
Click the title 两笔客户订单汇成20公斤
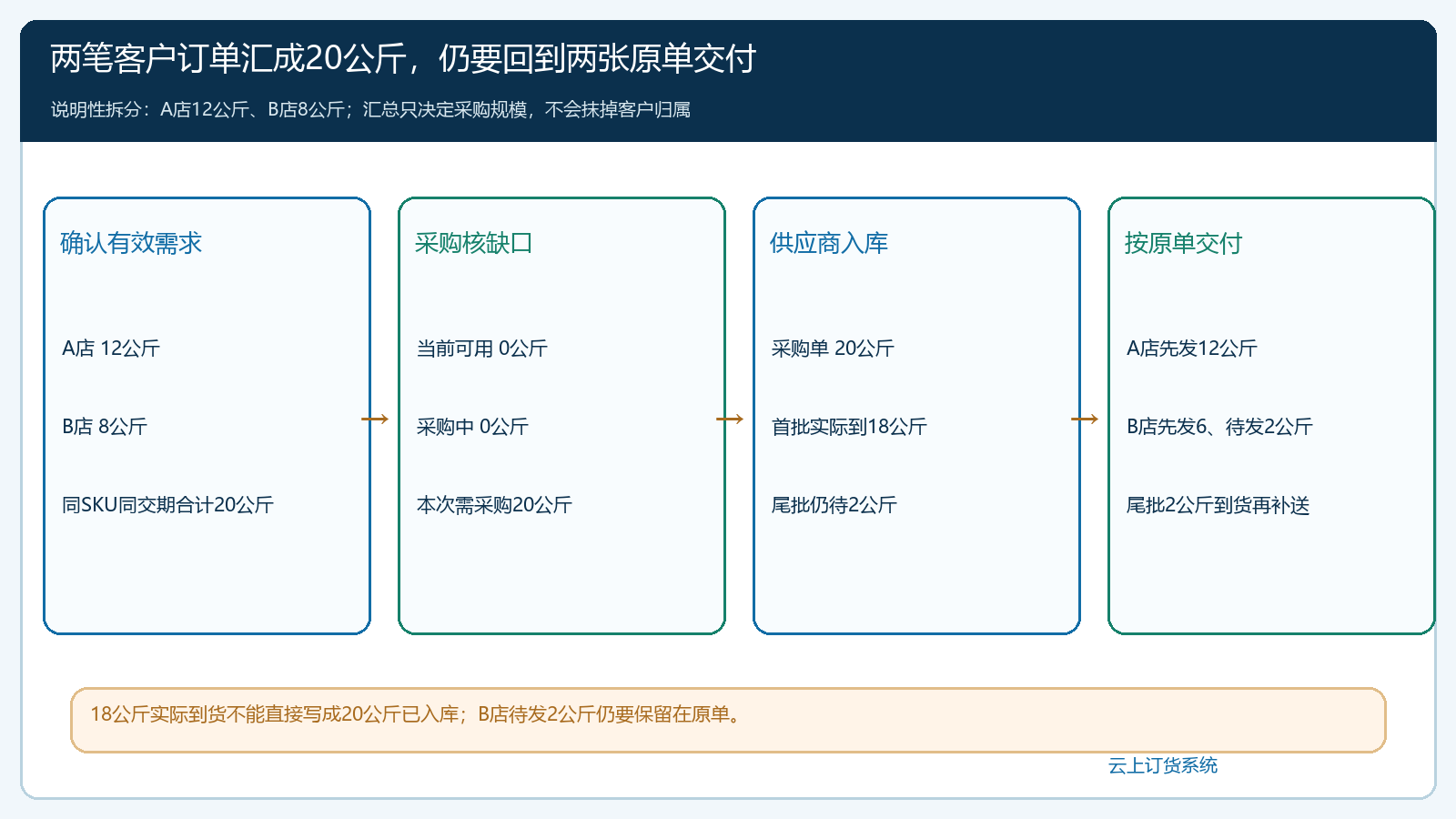pos(403,58)
